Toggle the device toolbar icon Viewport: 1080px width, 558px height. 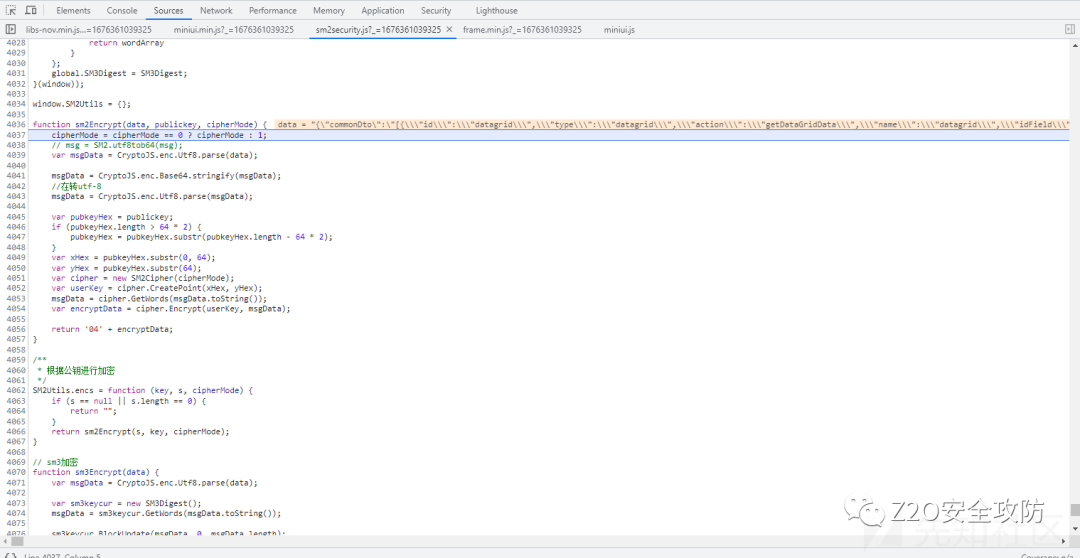[31, 10]
